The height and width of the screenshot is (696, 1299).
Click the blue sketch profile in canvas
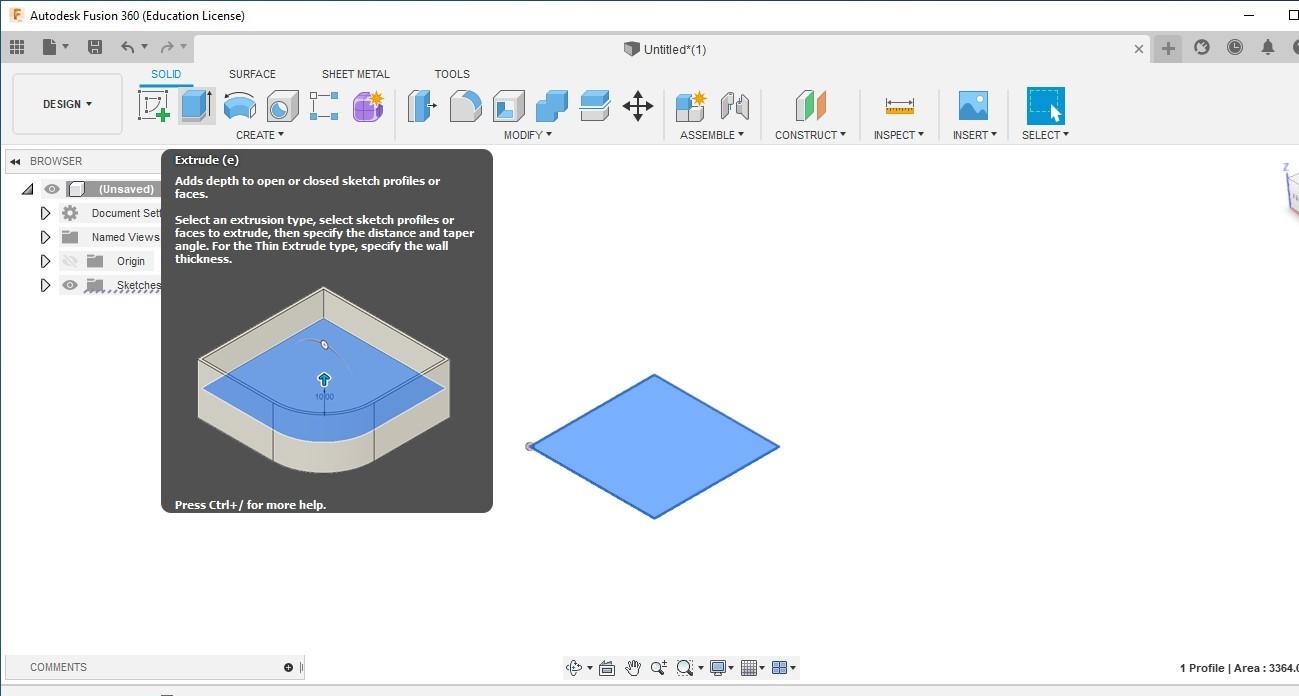(654, 447)
